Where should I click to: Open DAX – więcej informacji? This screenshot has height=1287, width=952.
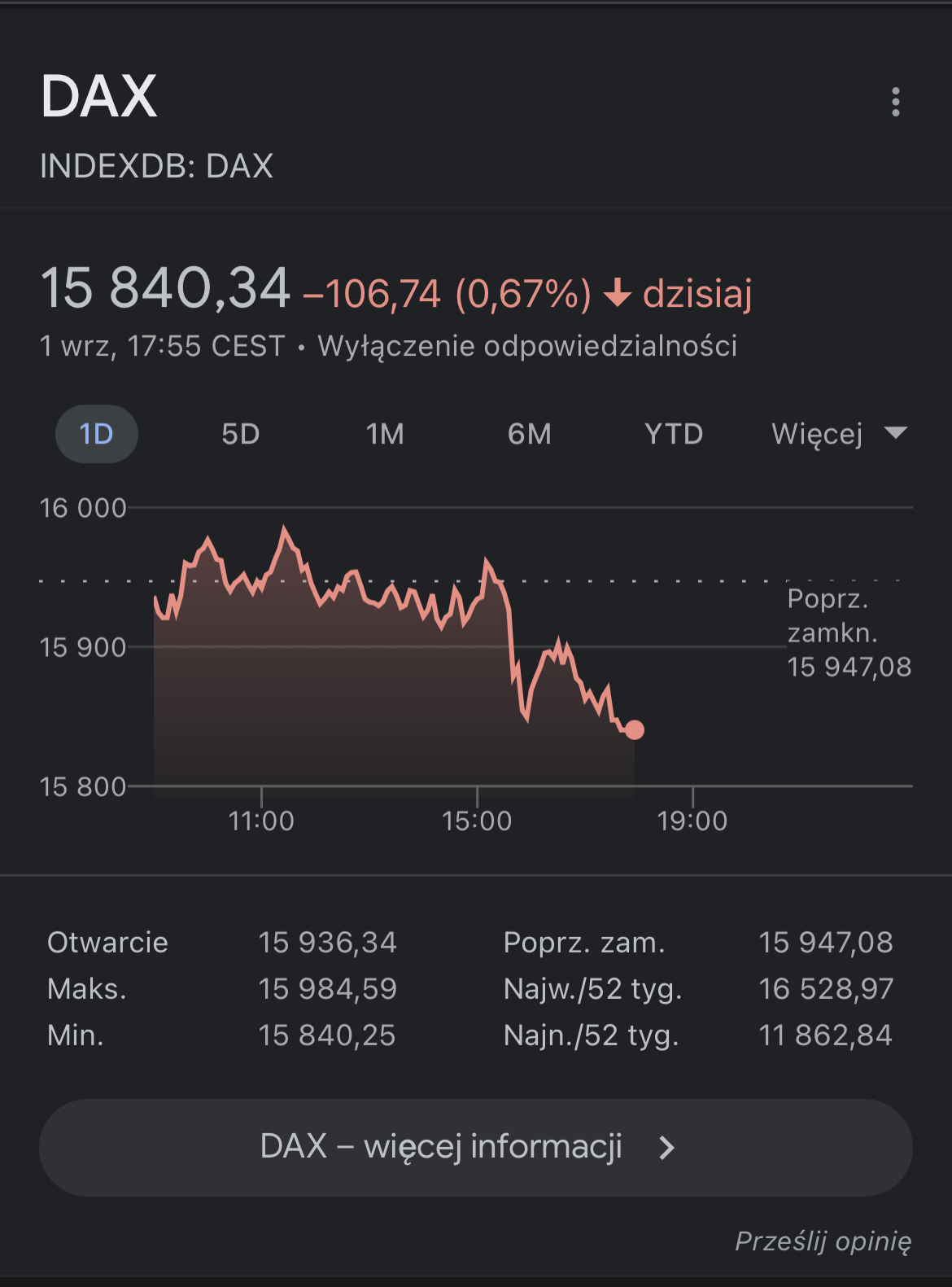coord(476,1148)
